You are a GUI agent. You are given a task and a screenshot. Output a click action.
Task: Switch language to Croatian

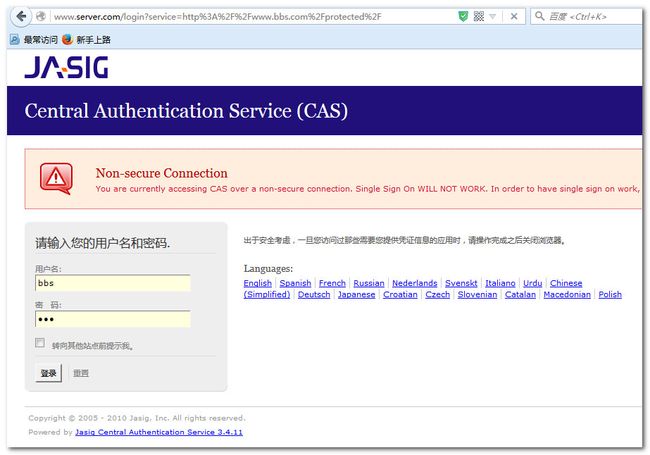click(400, 294)
